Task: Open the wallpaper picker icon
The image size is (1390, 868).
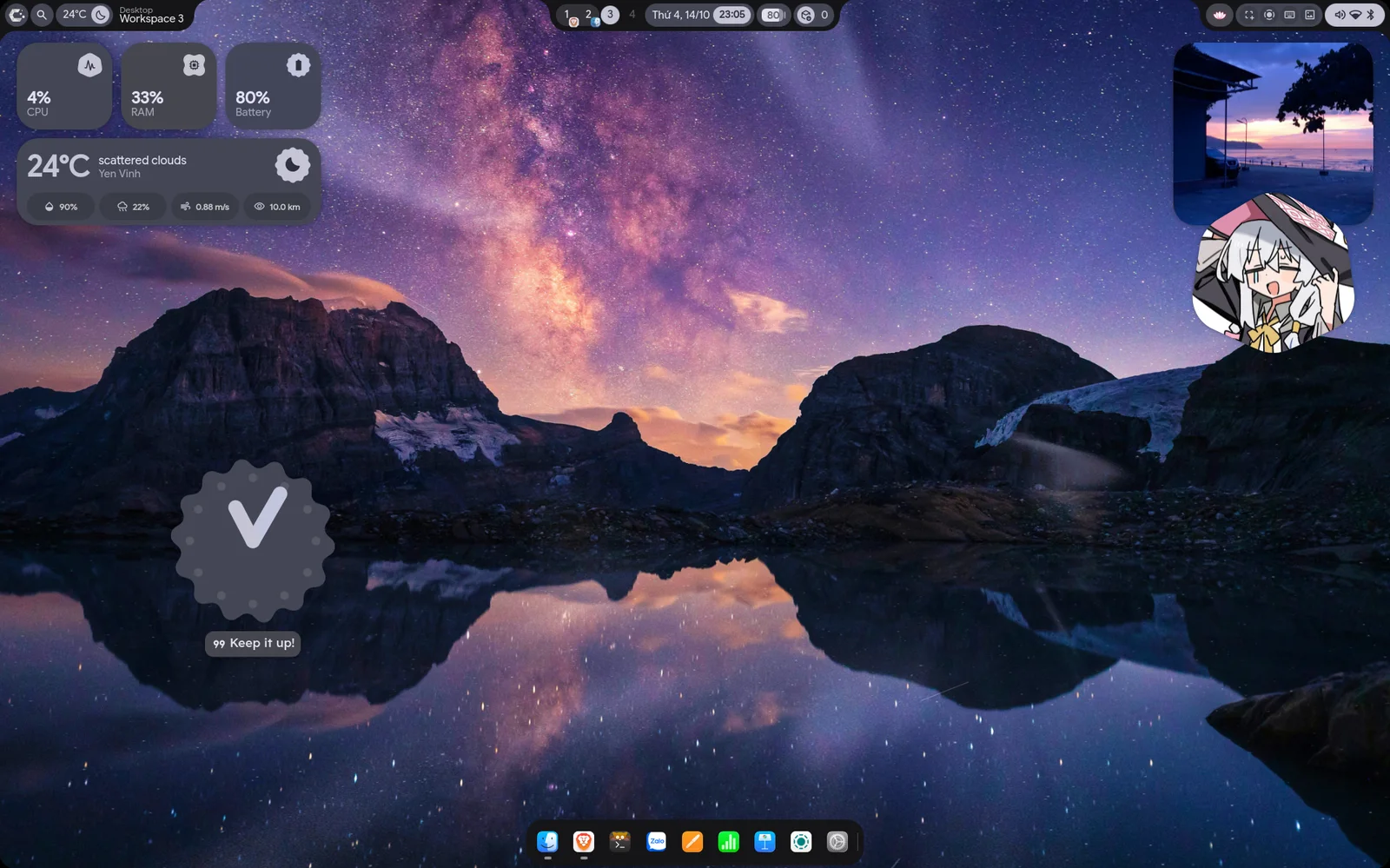Action: point(1310,15)
